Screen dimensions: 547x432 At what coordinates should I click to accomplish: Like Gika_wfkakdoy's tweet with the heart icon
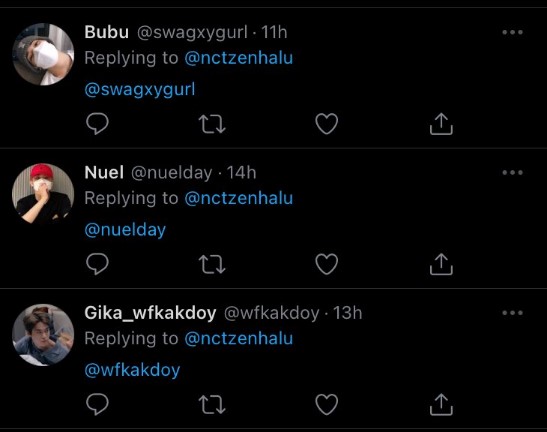pyautogui.click(x=327, y=404)
